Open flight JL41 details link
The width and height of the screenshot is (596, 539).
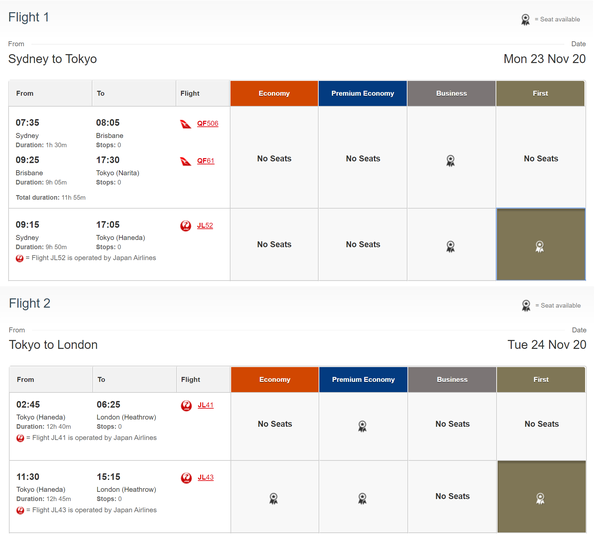click(x=206, y=405)
